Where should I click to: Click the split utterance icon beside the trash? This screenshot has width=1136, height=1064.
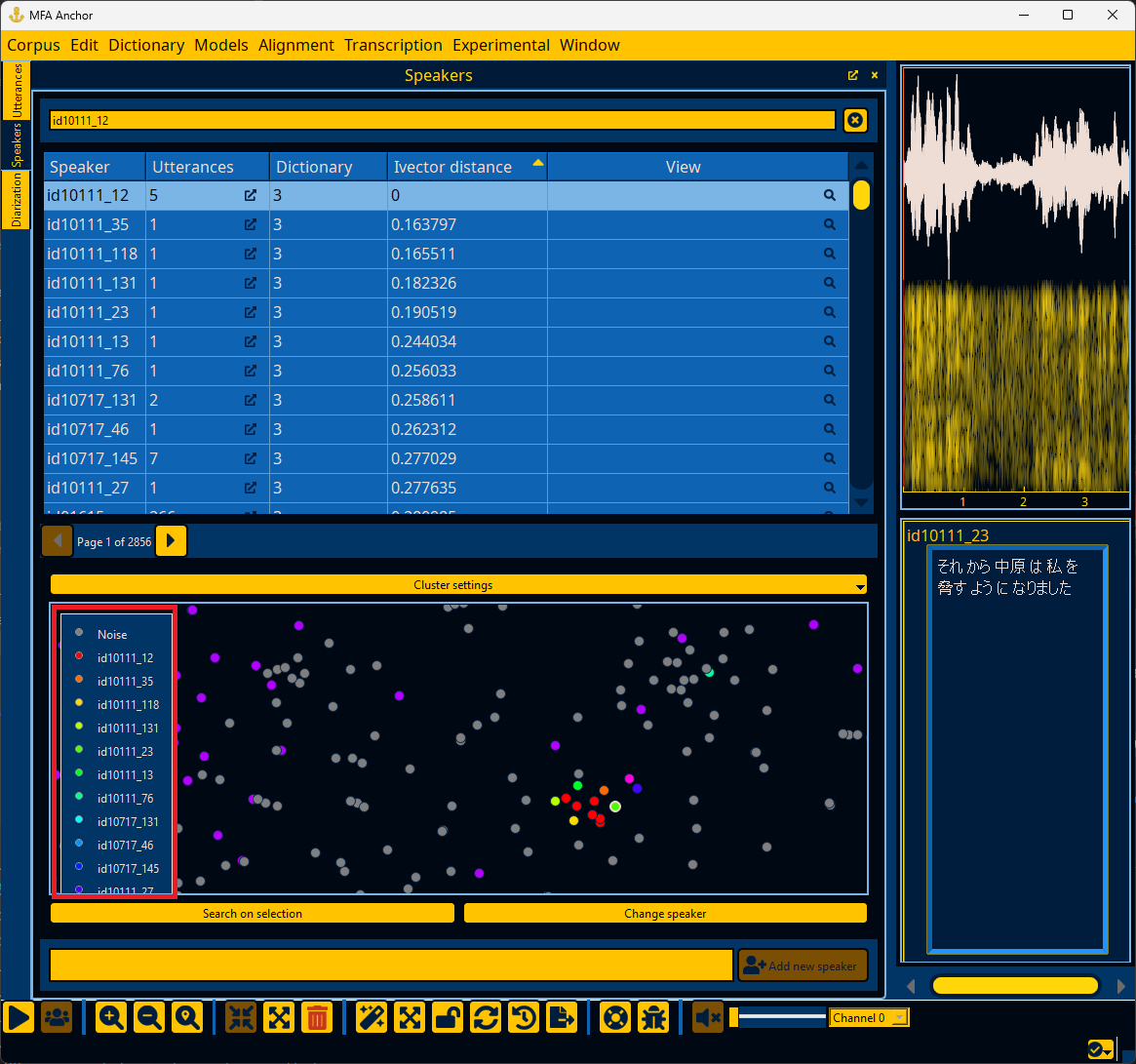point(279,1017)
